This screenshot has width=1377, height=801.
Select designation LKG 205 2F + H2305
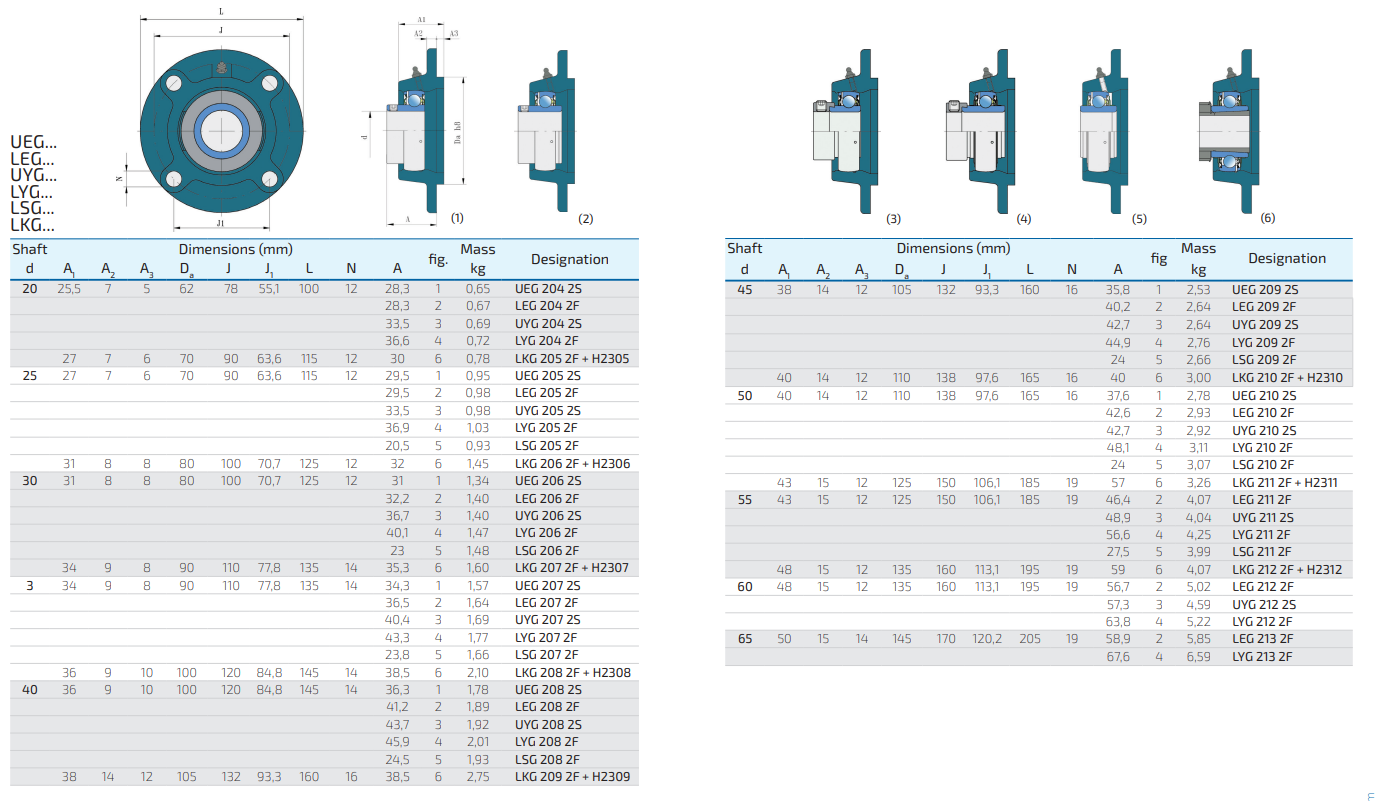(x=572, y=358)
